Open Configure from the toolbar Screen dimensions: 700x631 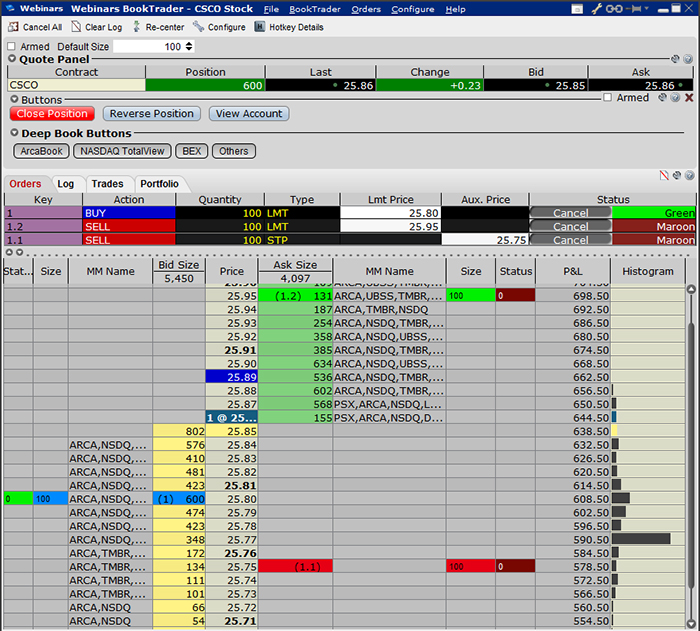(x=219, y=27)
